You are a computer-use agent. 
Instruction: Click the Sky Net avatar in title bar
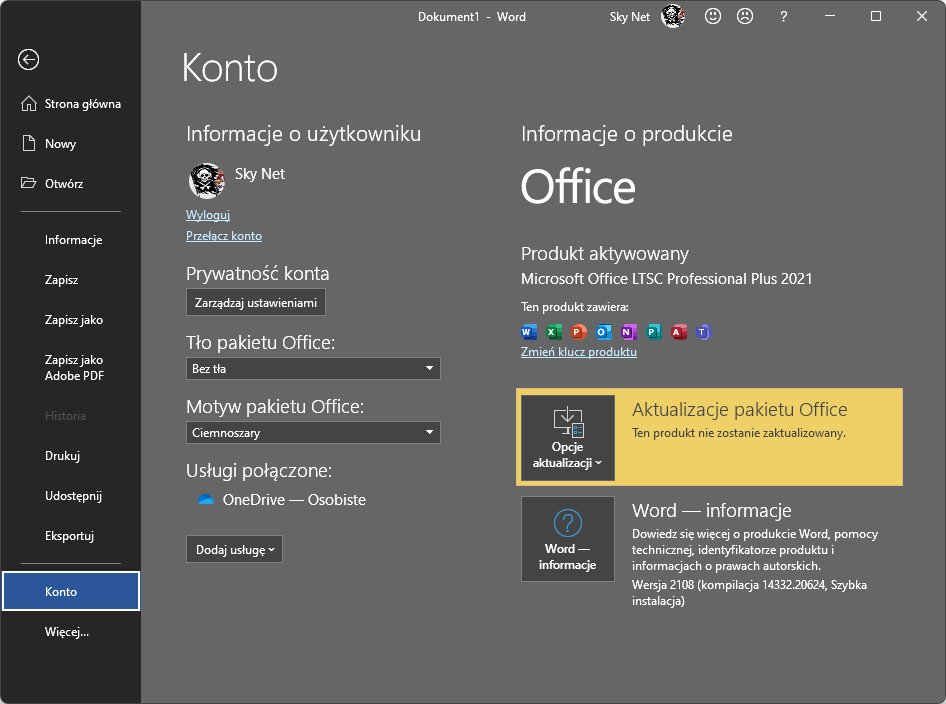tap(673, 16)
